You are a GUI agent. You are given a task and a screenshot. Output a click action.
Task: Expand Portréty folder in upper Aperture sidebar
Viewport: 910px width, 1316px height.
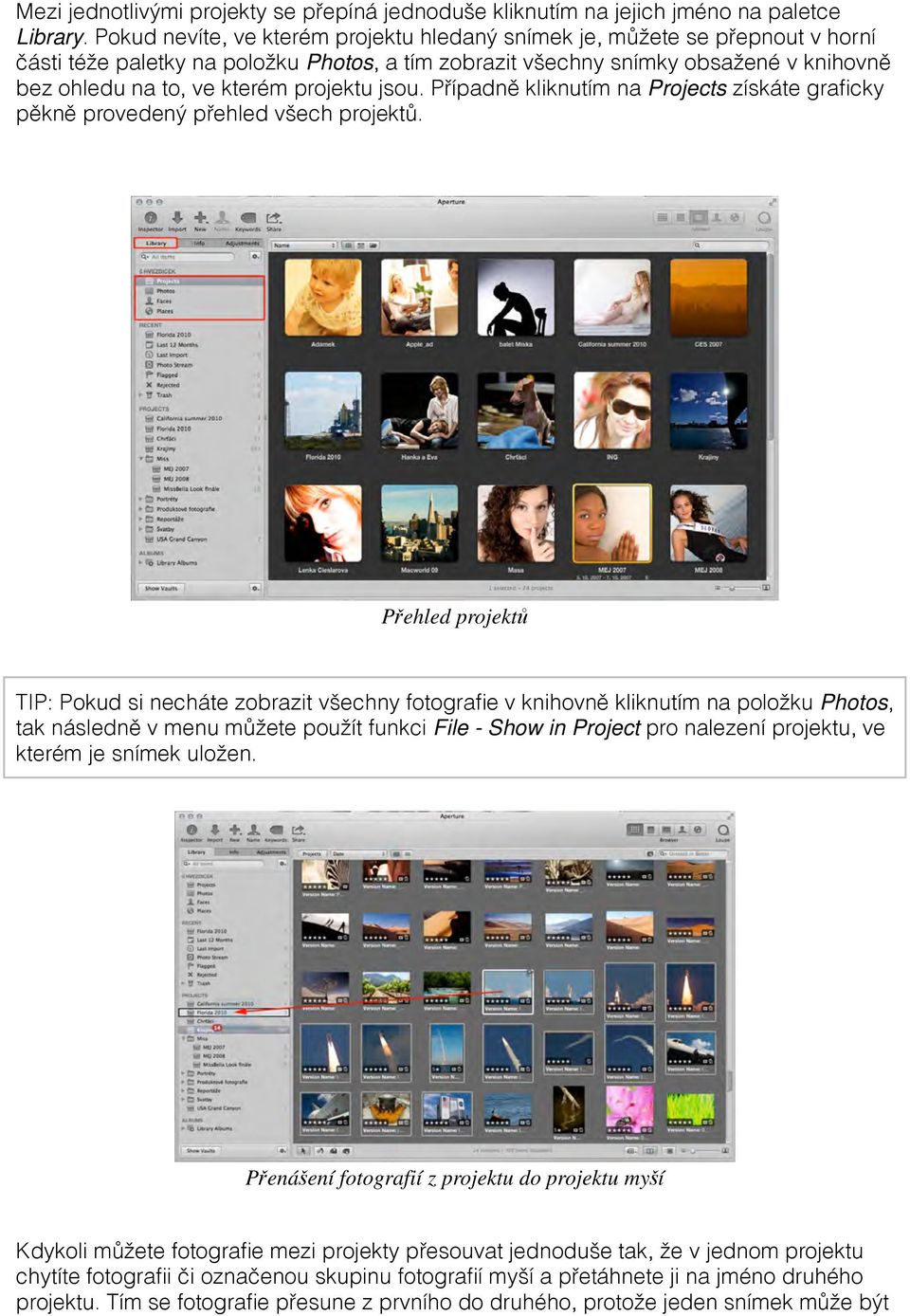pos(141,499)
